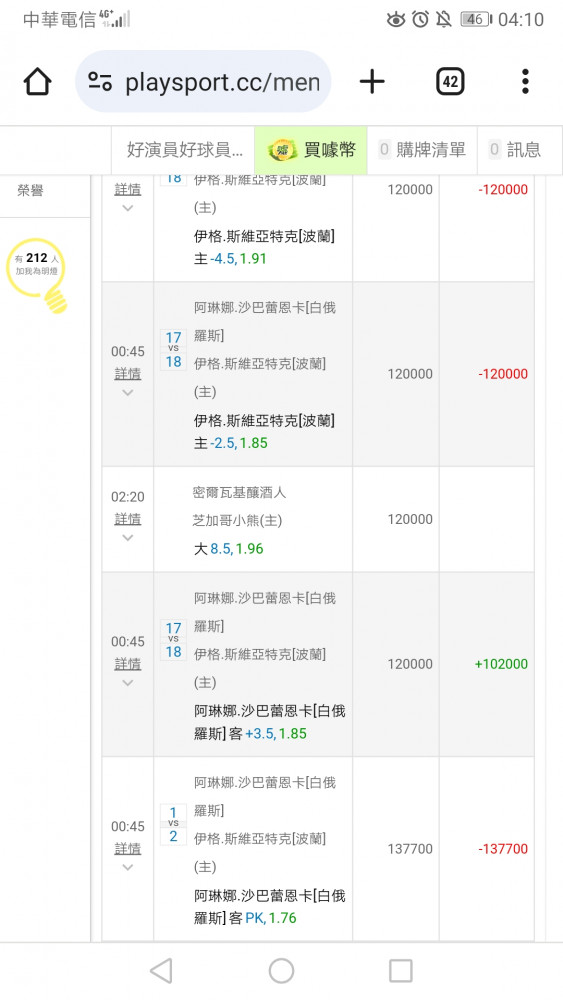Tap the browser home icon

37,82
